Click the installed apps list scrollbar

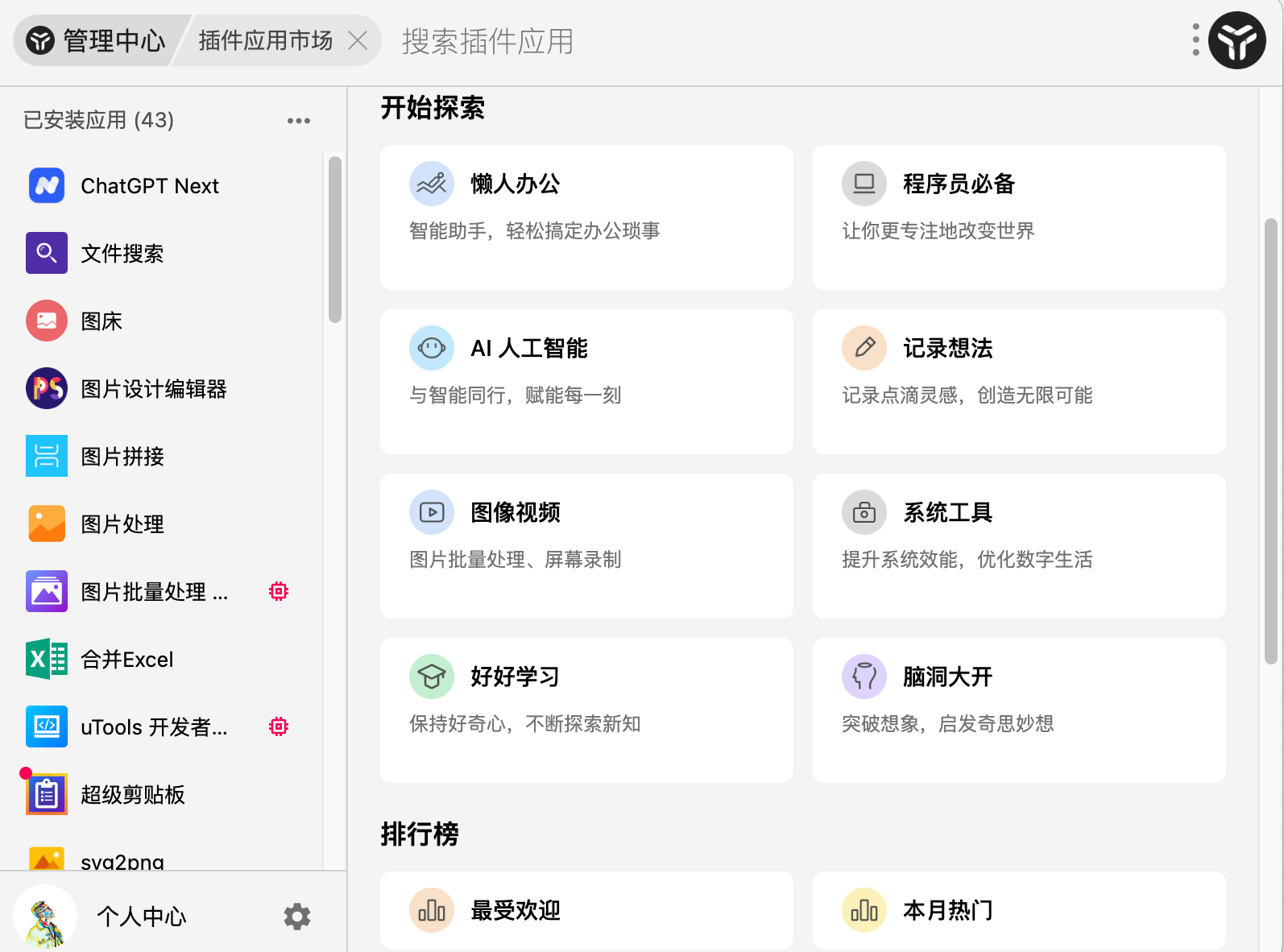(x=335, y=240)
